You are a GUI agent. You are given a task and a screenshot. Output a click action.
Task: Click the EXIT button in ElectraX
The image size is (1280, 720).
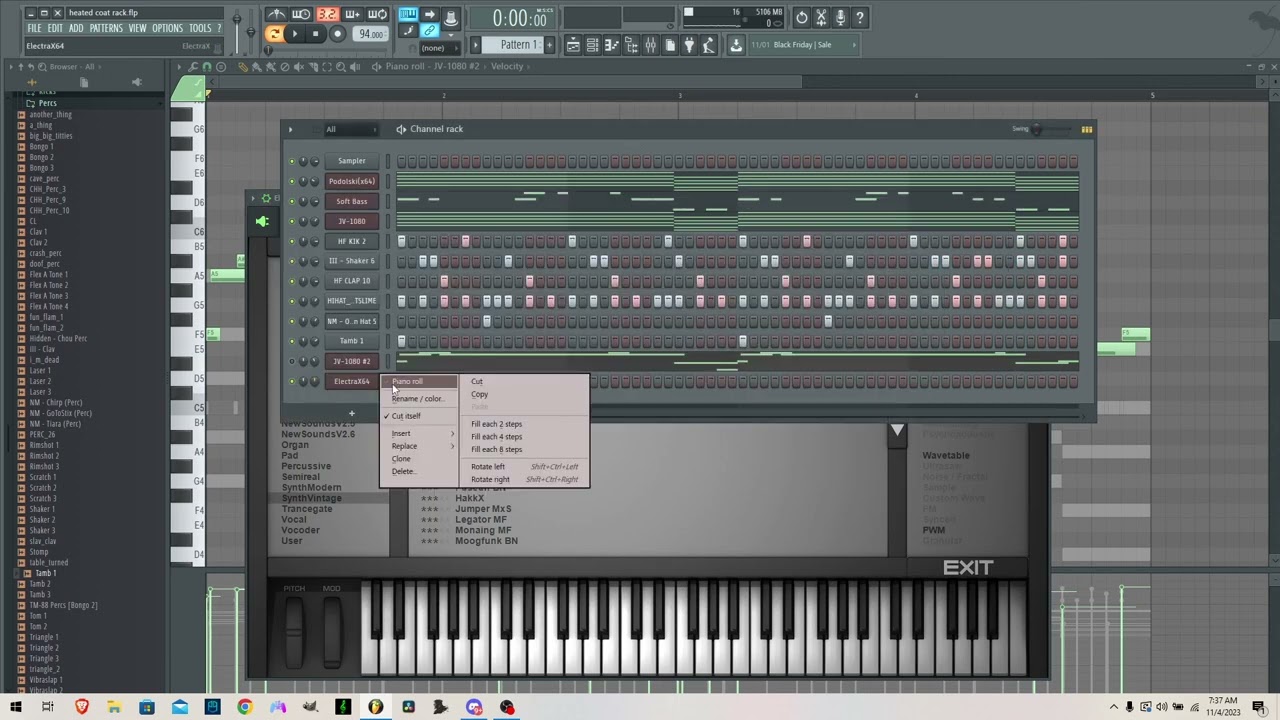click(x=968, y=568)
